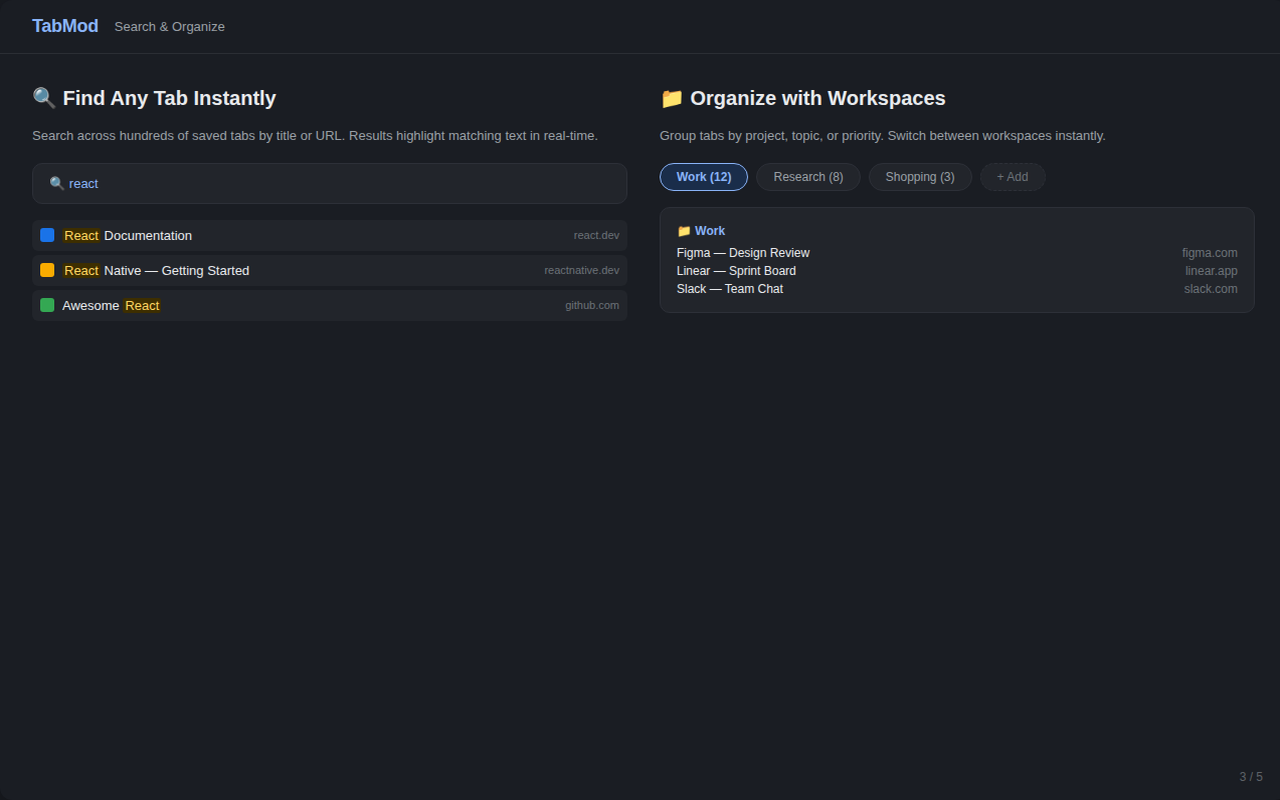The image size is (1280, 800).
Task: Open the React Native — Getting Started result
Action: [x=330, y=270]
